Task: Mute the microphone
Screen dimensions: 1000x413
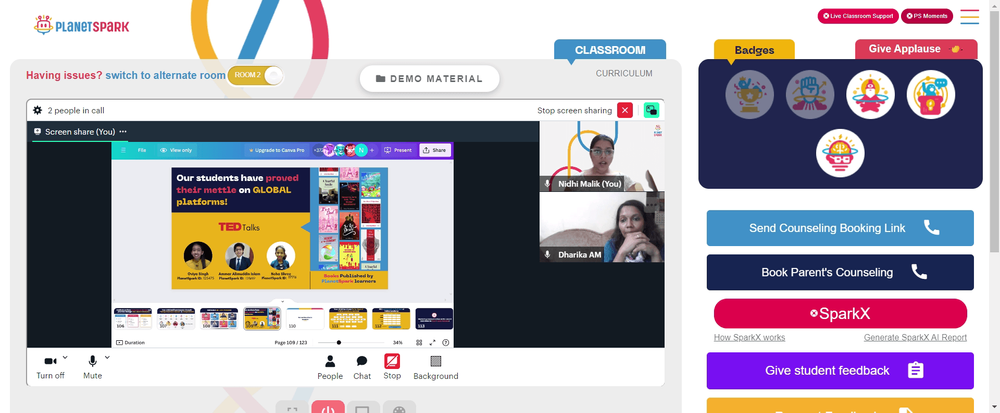Action: [92, 366]
